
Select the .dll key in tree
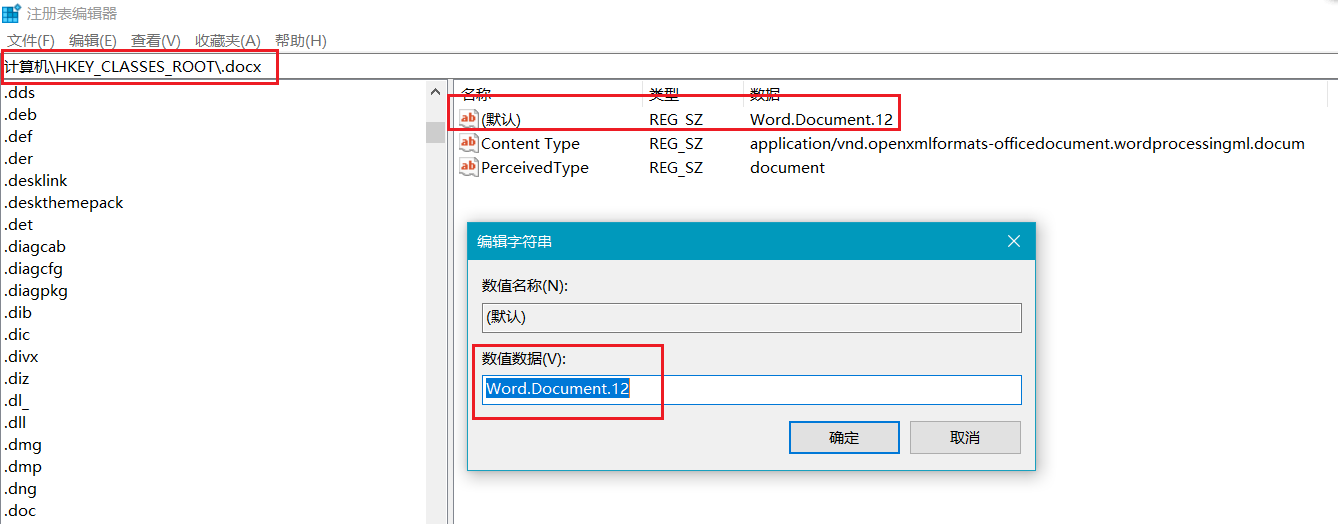coord(18,423)
